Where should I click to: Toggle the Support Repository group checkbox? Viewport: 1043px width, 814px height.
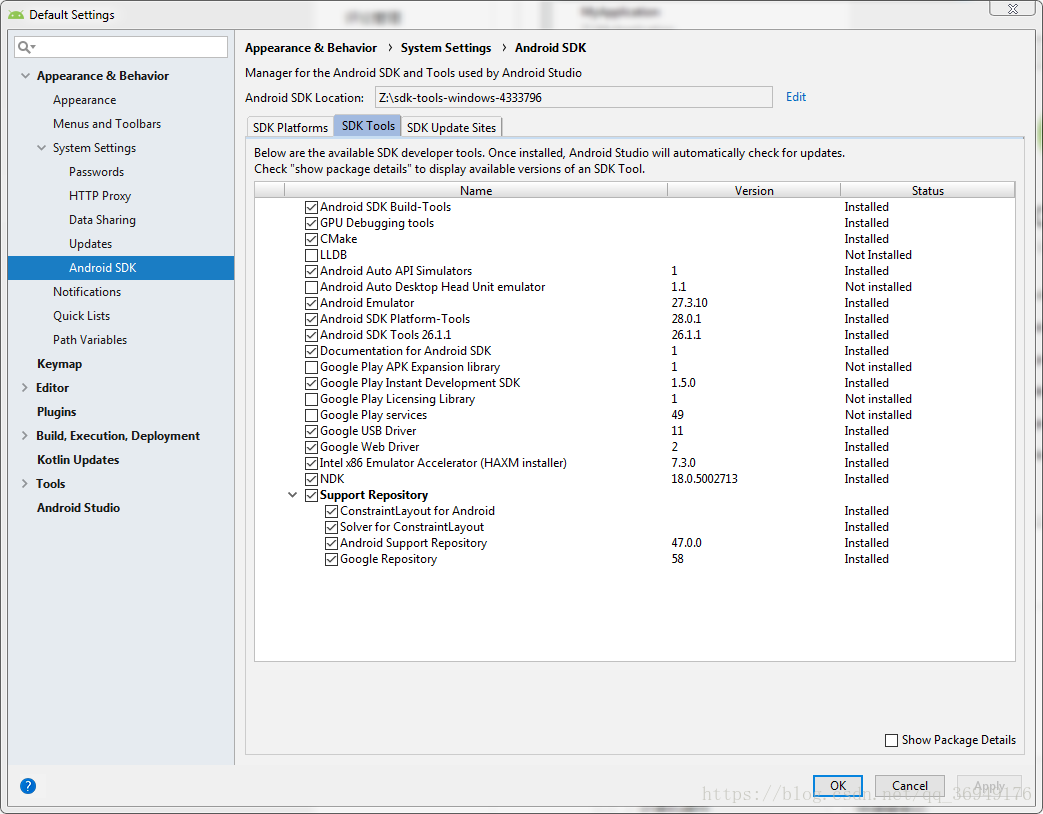[311, 495]
